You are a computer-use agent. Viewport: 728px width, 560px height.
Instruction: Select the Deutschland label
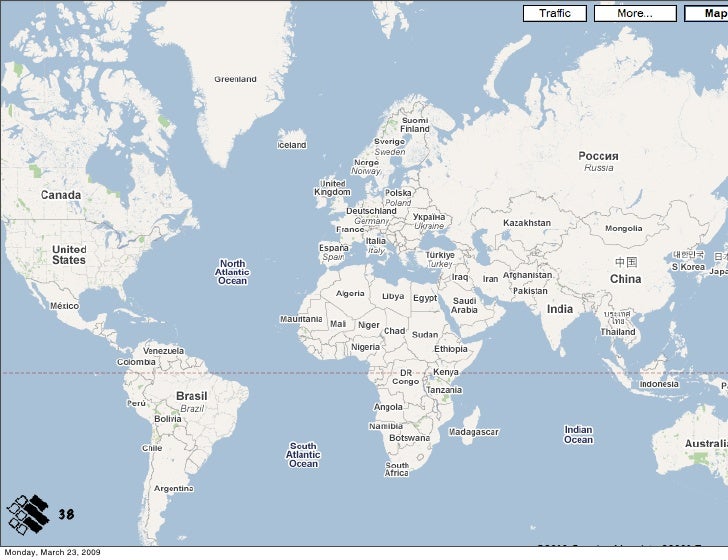click(371, 211)
